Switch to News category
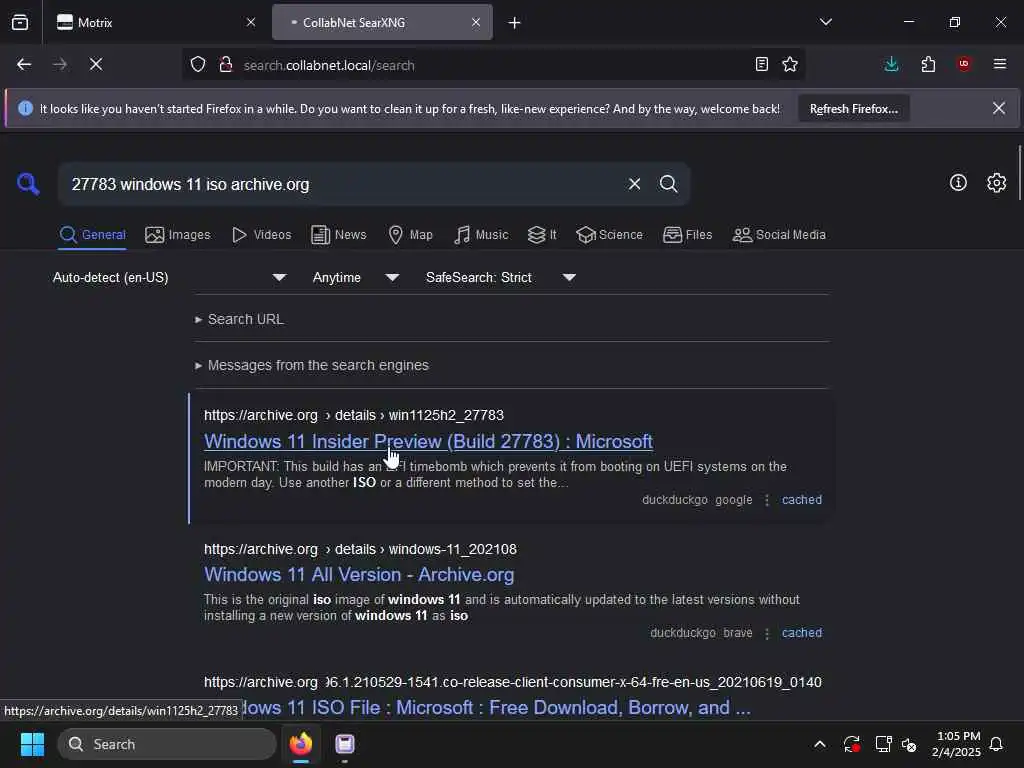The height and width of the screenshot is (768, 1024). [x=339, y=234]
